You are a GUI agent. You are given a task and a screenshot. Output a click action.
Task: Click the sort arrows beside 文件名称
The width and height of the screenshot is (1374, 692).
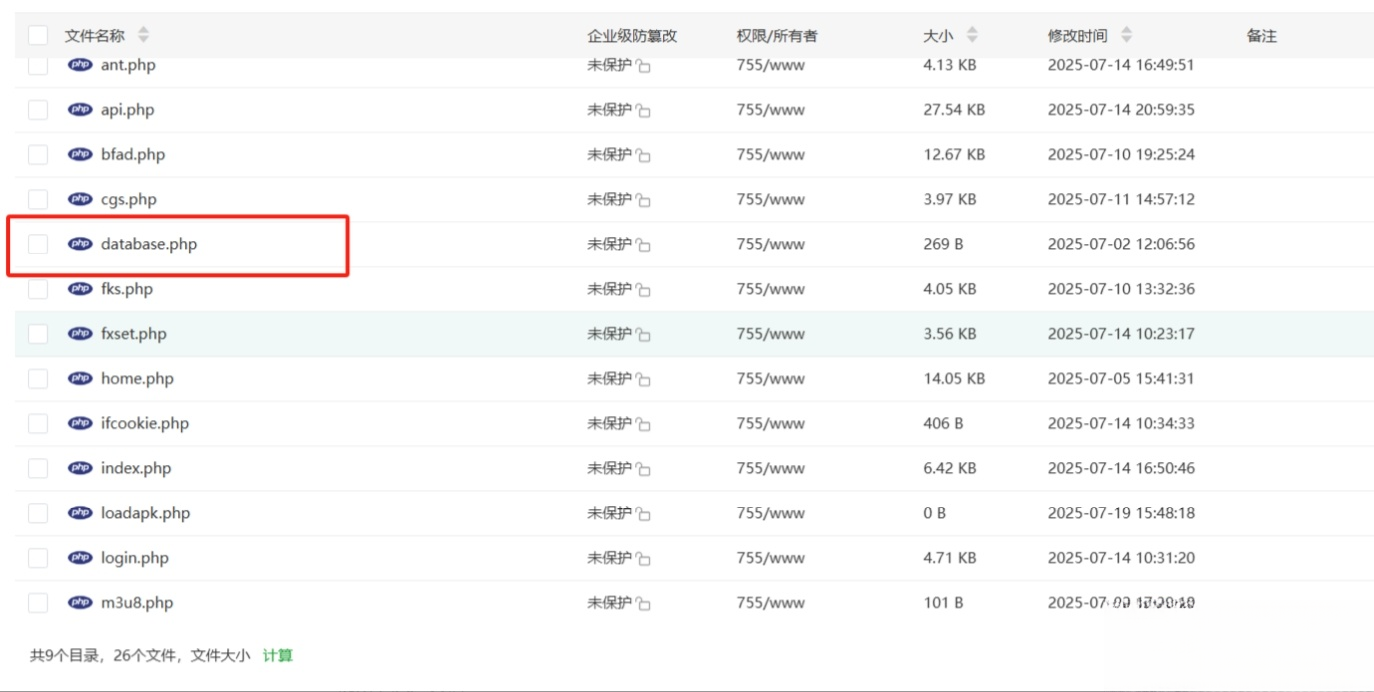click(x=143, y=35)
